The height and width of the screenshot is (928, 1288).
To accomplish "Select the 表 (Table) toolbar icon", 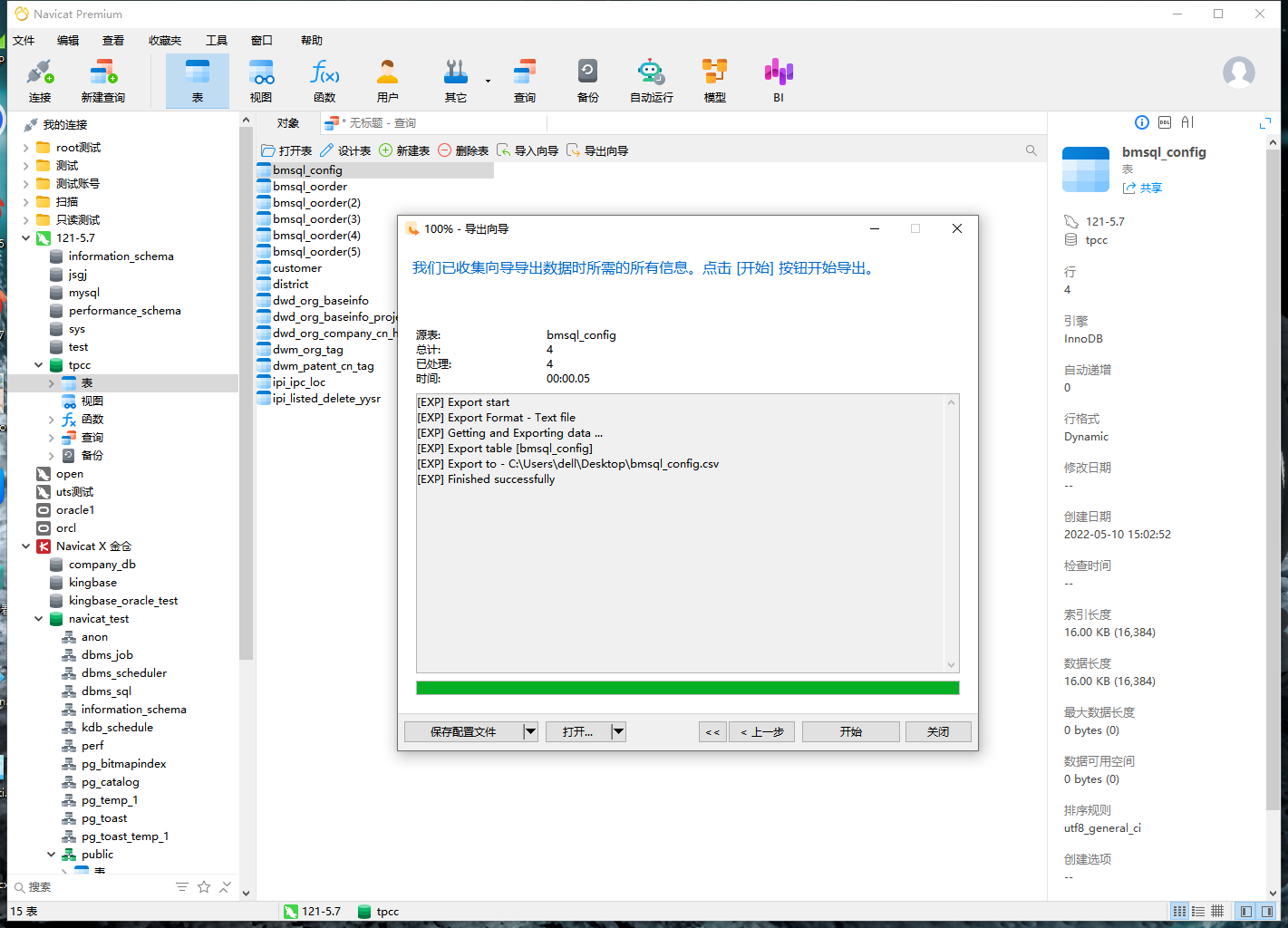I will coord(198,81).
